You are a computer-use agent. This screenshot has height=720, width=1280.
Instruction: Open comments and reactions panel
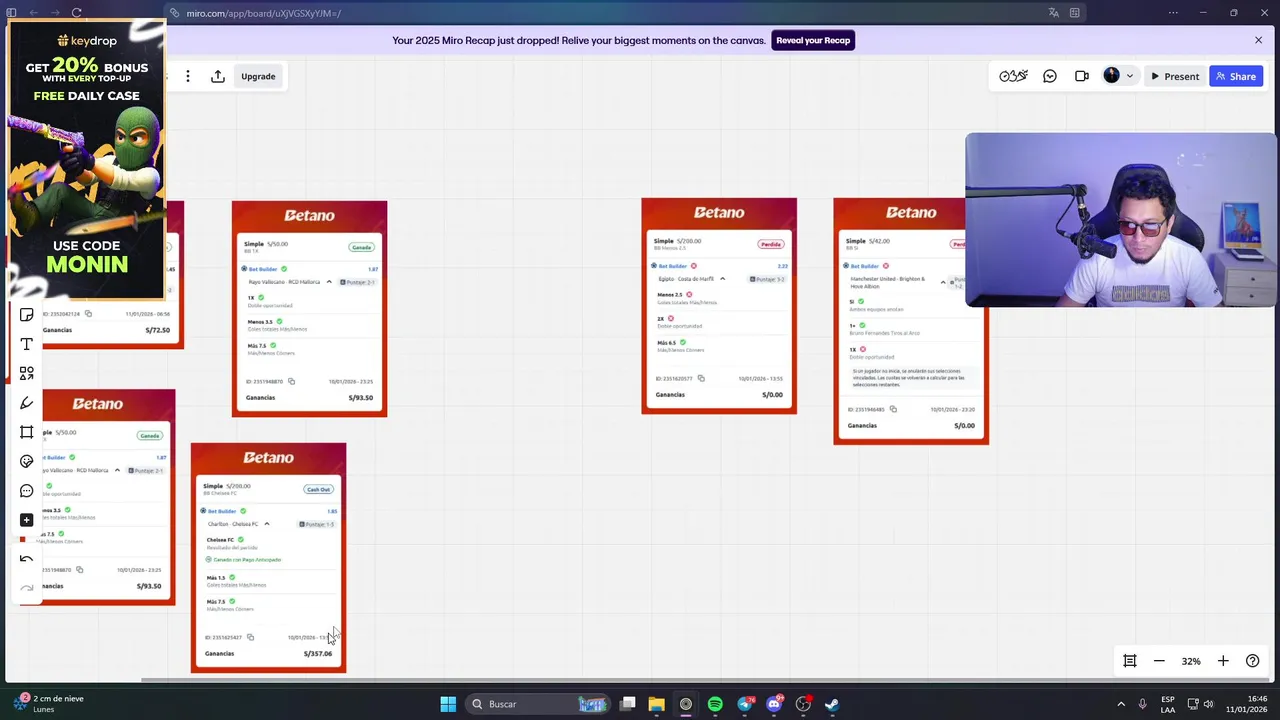click(x=1050, y=76)
